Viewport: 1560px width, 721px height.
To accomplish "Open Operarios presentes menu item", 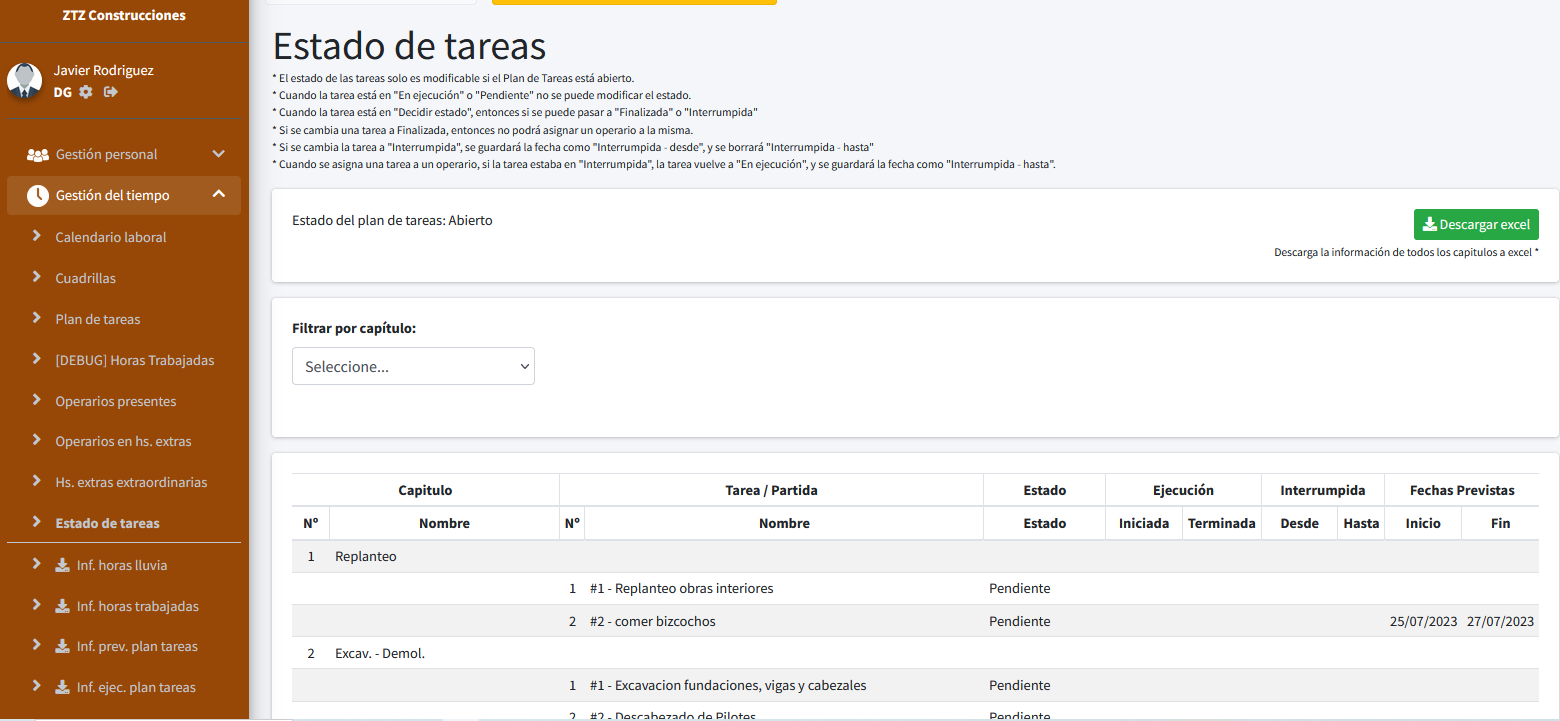I will point(116,402).
